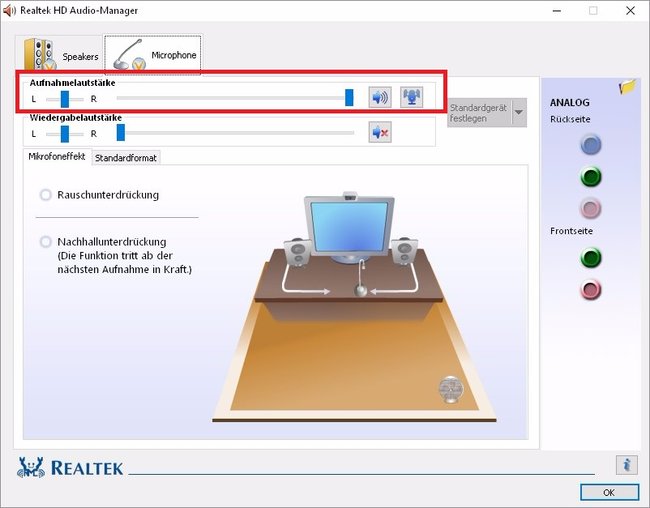Enable the Rauschunterdrückung option
The height and width of the screenshot is (508, 650).
[46, 195]
